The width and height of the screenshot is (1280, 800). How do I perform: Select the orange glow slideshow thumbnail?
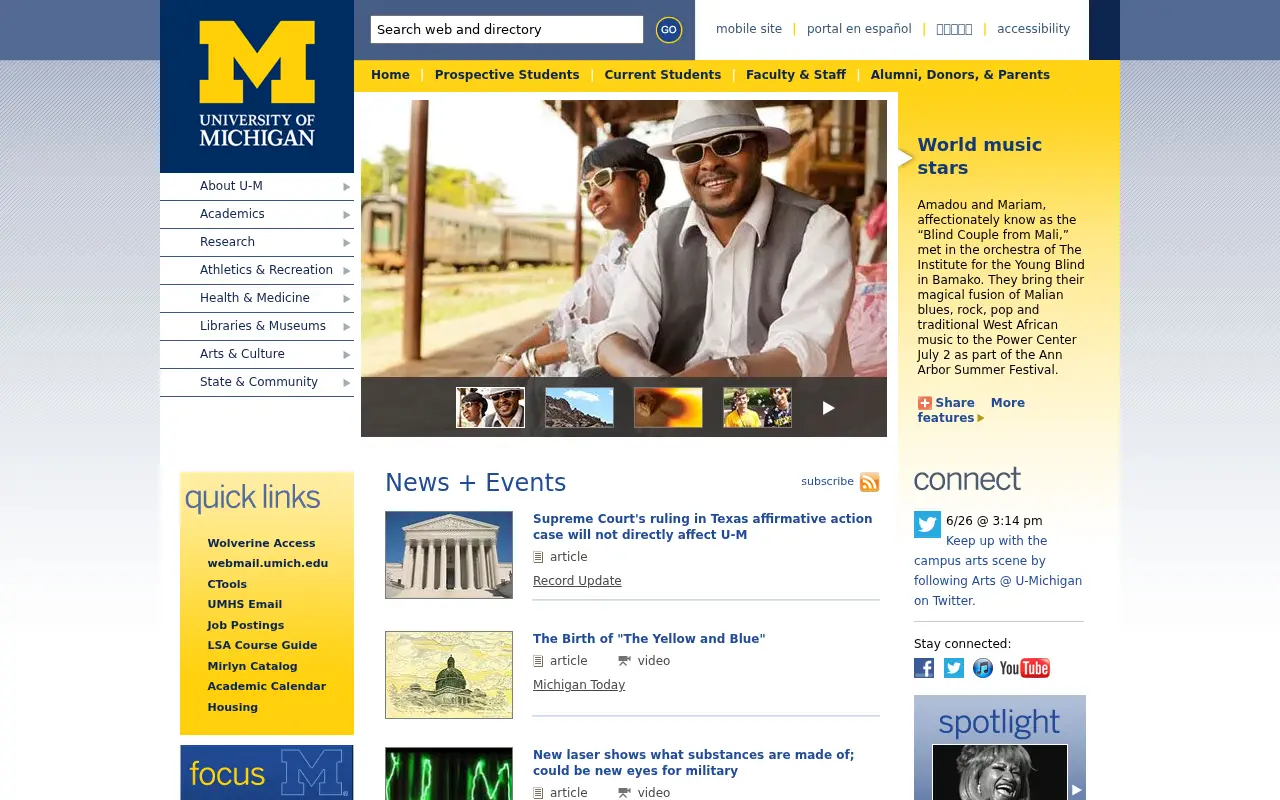point(668,408)
